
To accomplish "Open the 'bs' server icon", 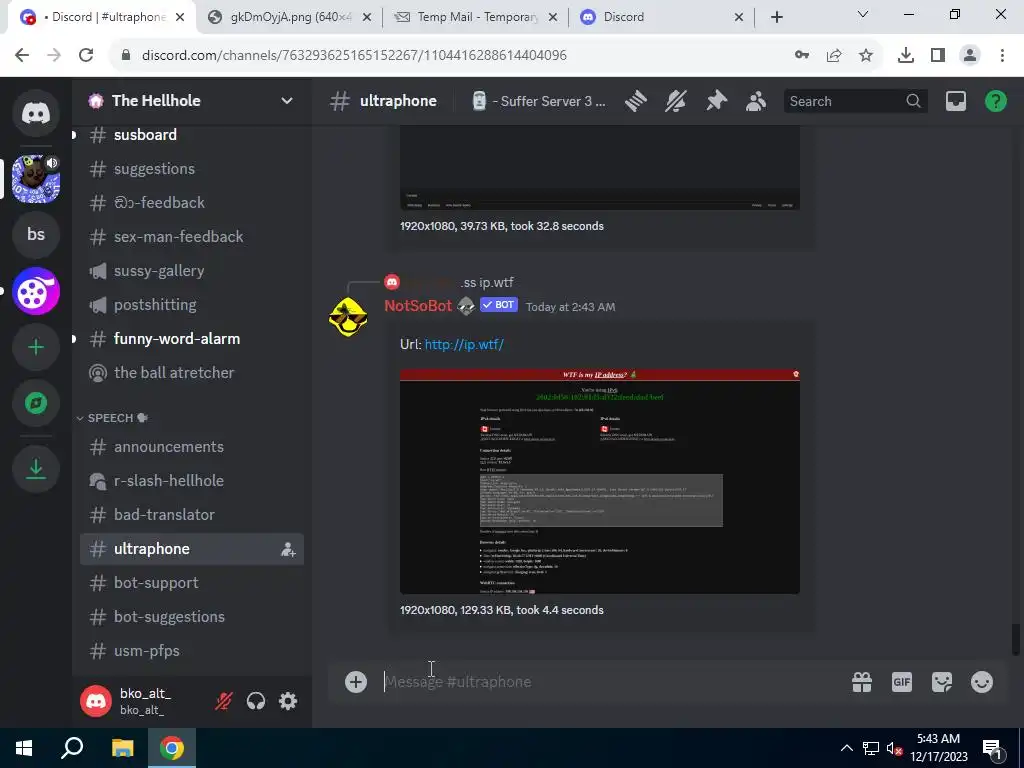I will [x=36, y=234].
